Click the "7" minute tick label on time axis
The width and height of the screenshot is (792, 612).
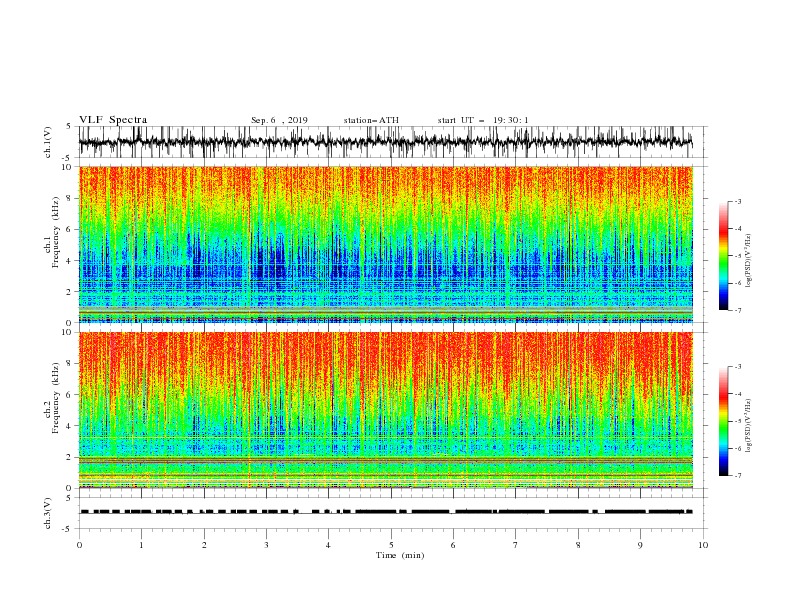click(516, 545)
